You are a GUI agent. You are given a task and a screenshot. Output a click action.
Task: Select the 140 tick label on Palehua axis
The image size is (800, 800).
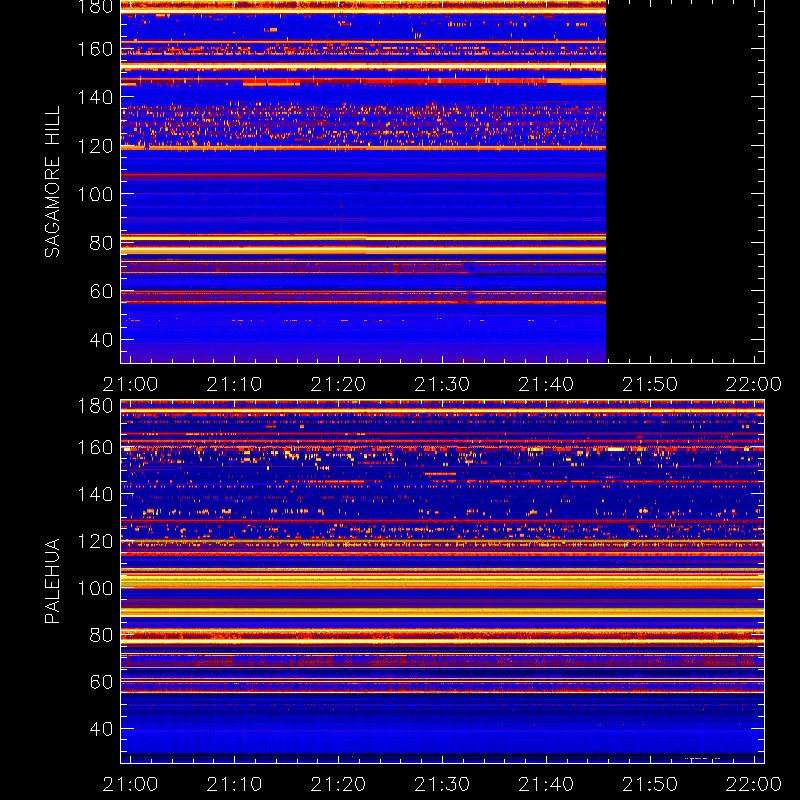(x=95, y=494)
